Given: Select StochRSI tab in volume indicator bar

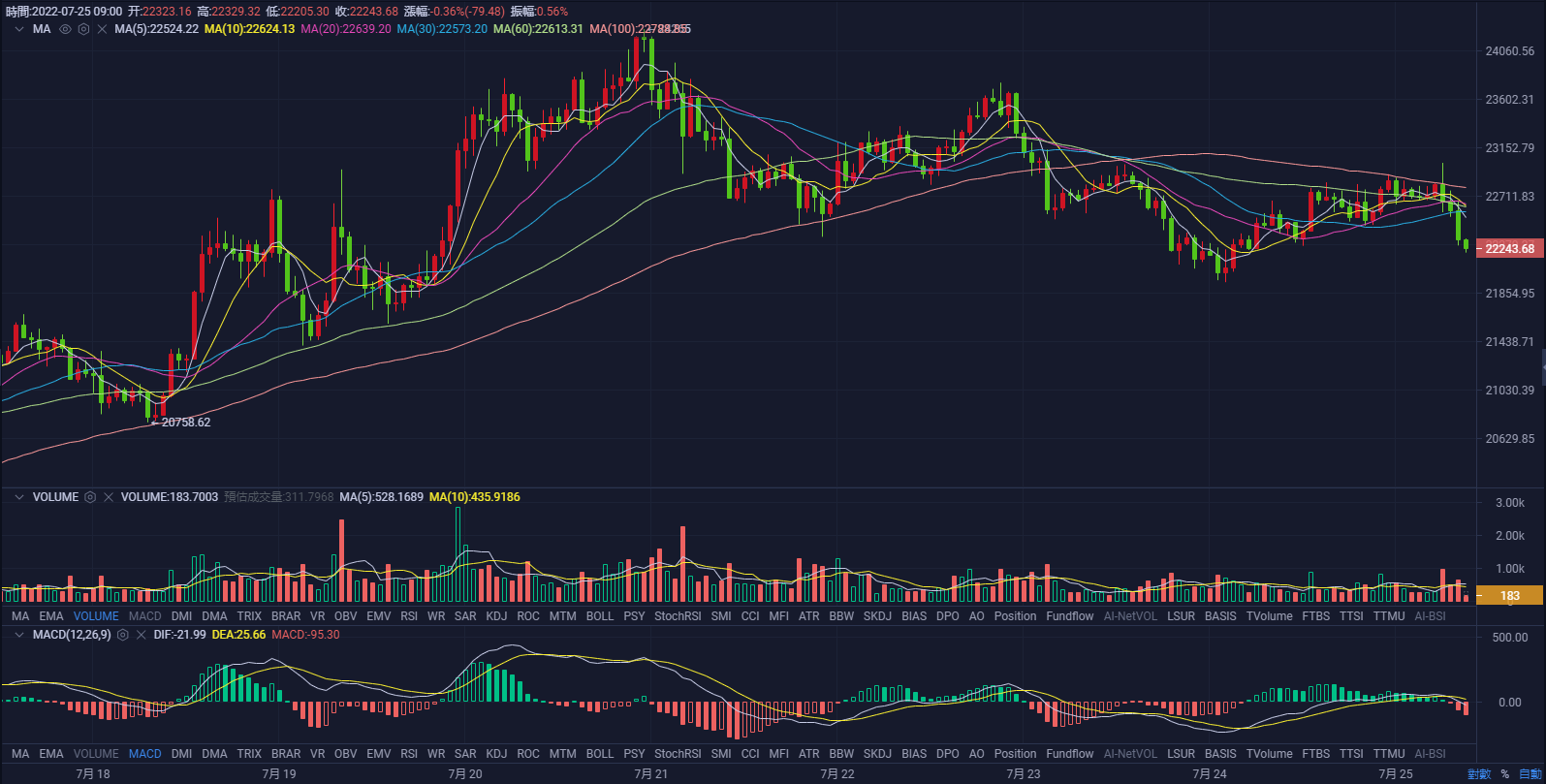Looking at the screenshot, I should pyautogui.click(x=678, y=616).
